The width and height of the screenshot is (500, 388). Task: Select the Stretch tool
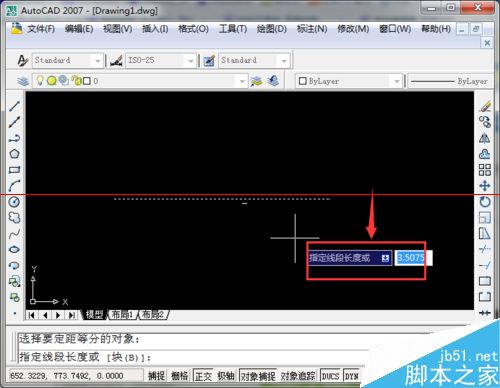[485, 234]
